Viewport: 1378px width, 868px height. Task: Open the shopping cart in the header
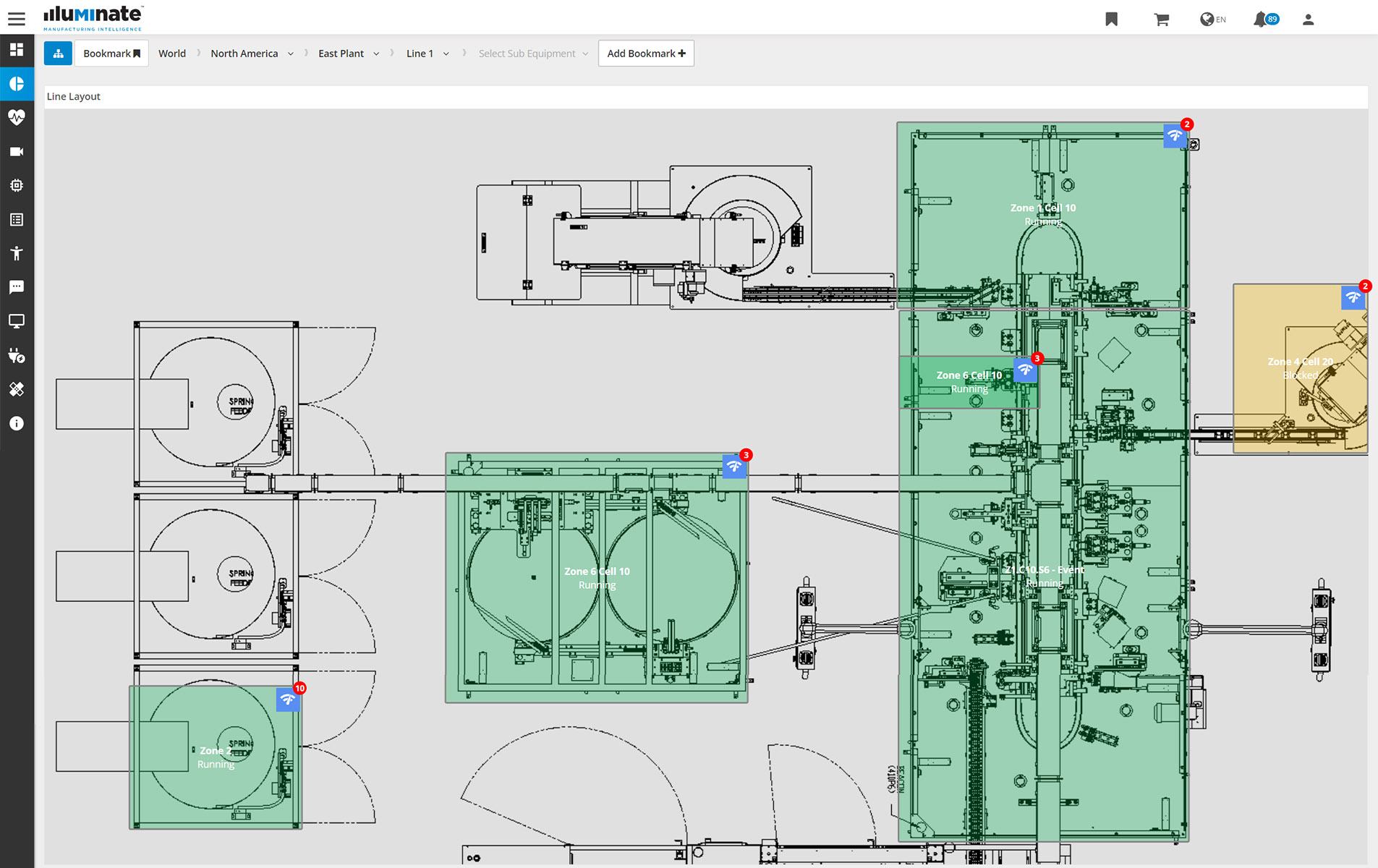1162,19
